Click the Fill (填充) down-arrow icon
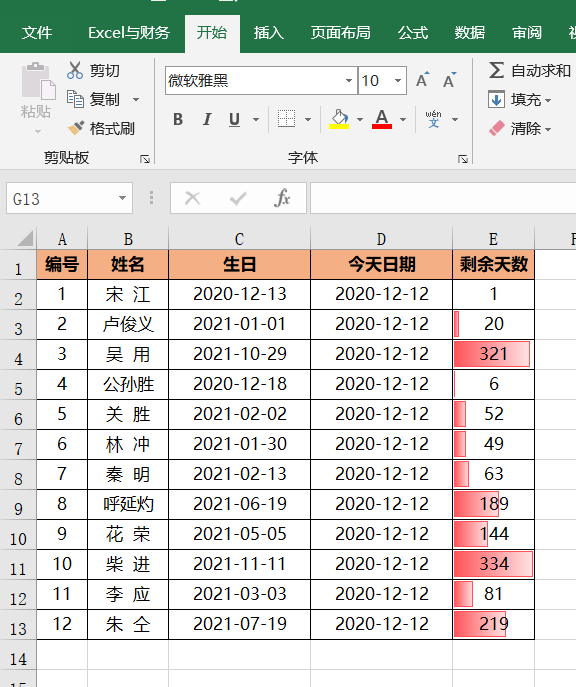The height and width of the screenshot is (687, 576). (x=496, y=99)
